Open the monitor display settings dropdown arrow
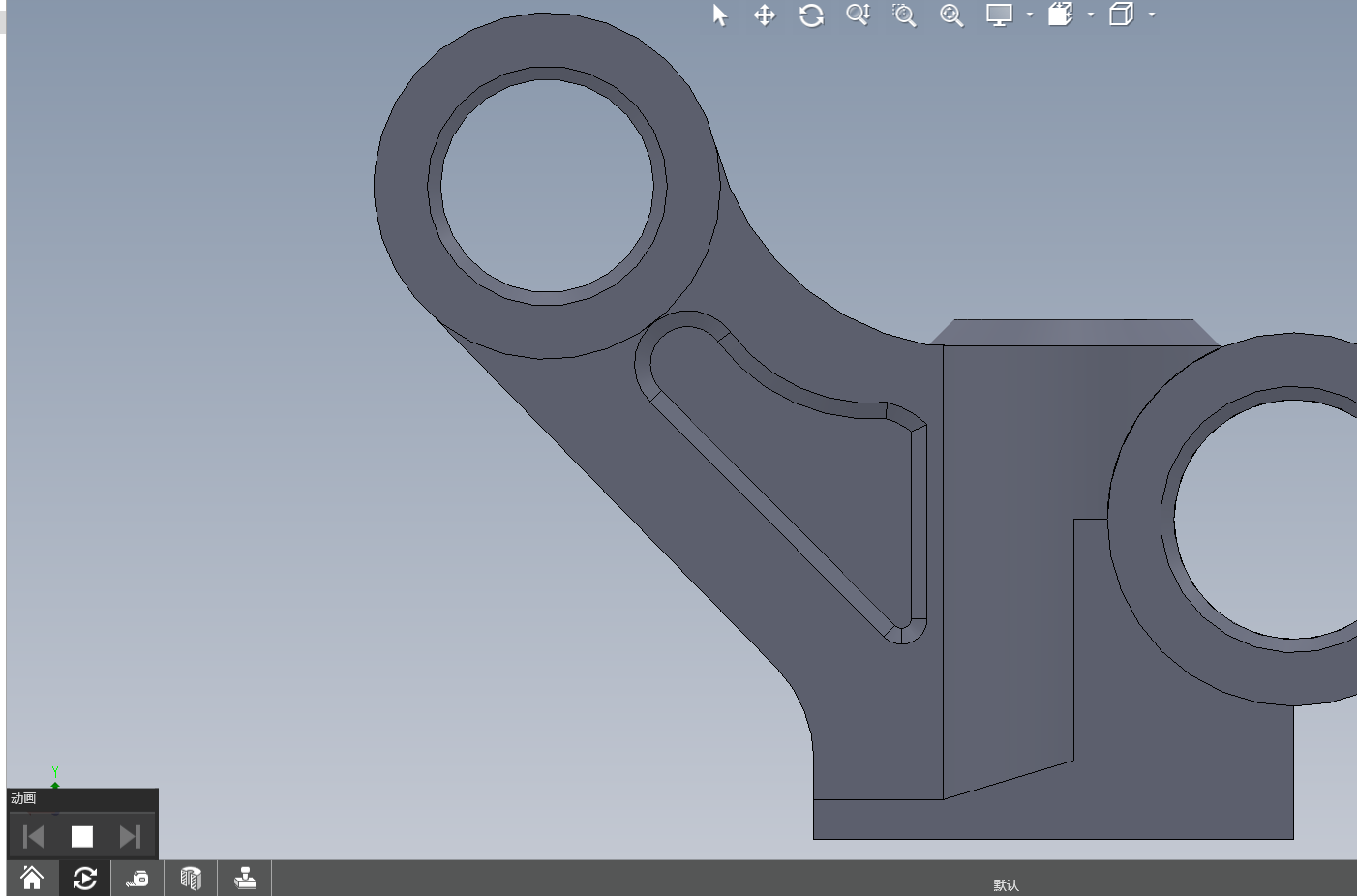The image size is (1357, 896). point(1030,15)
